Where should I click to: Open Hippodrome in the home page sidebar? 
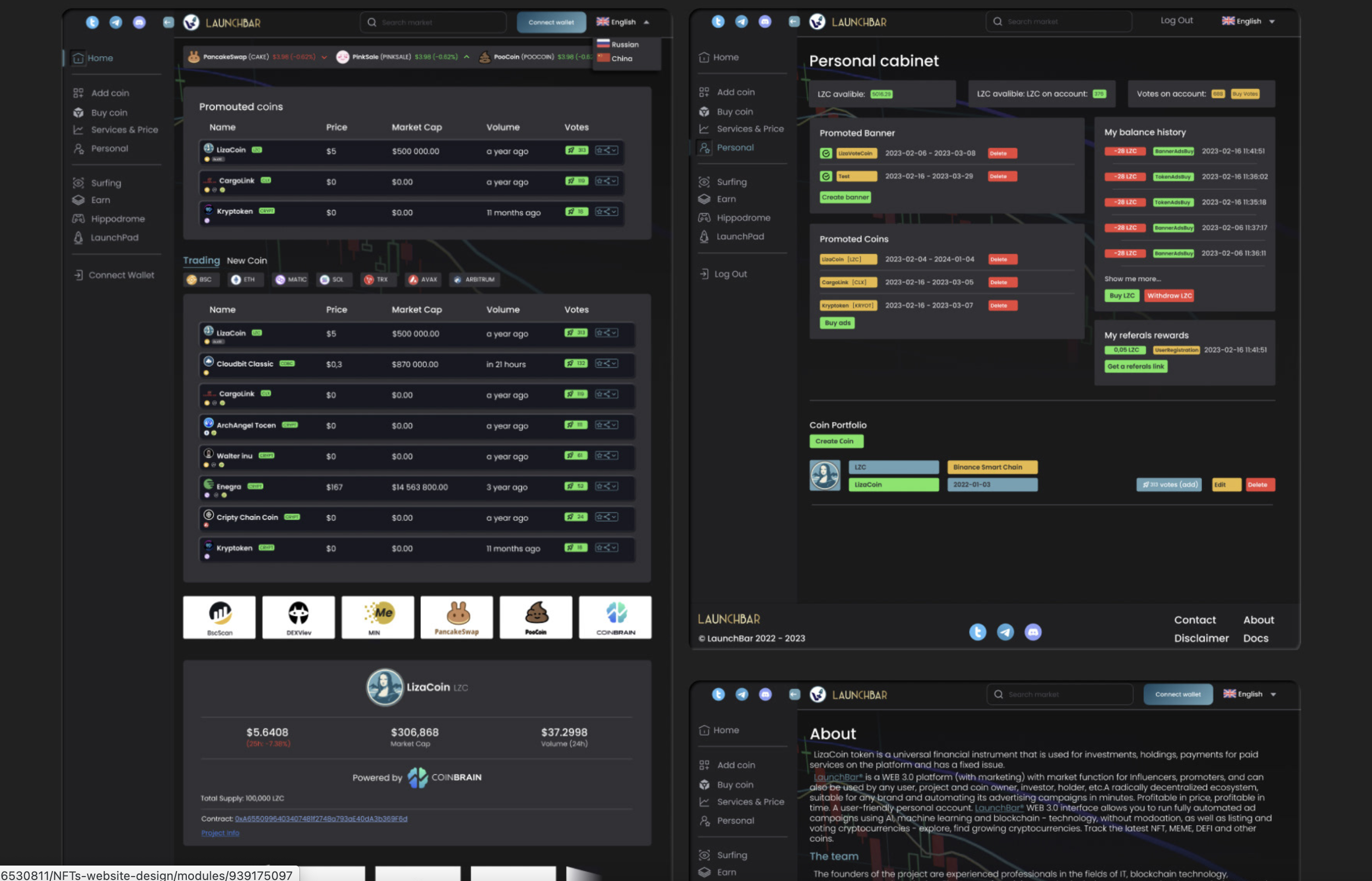click(x=109, y=219)
